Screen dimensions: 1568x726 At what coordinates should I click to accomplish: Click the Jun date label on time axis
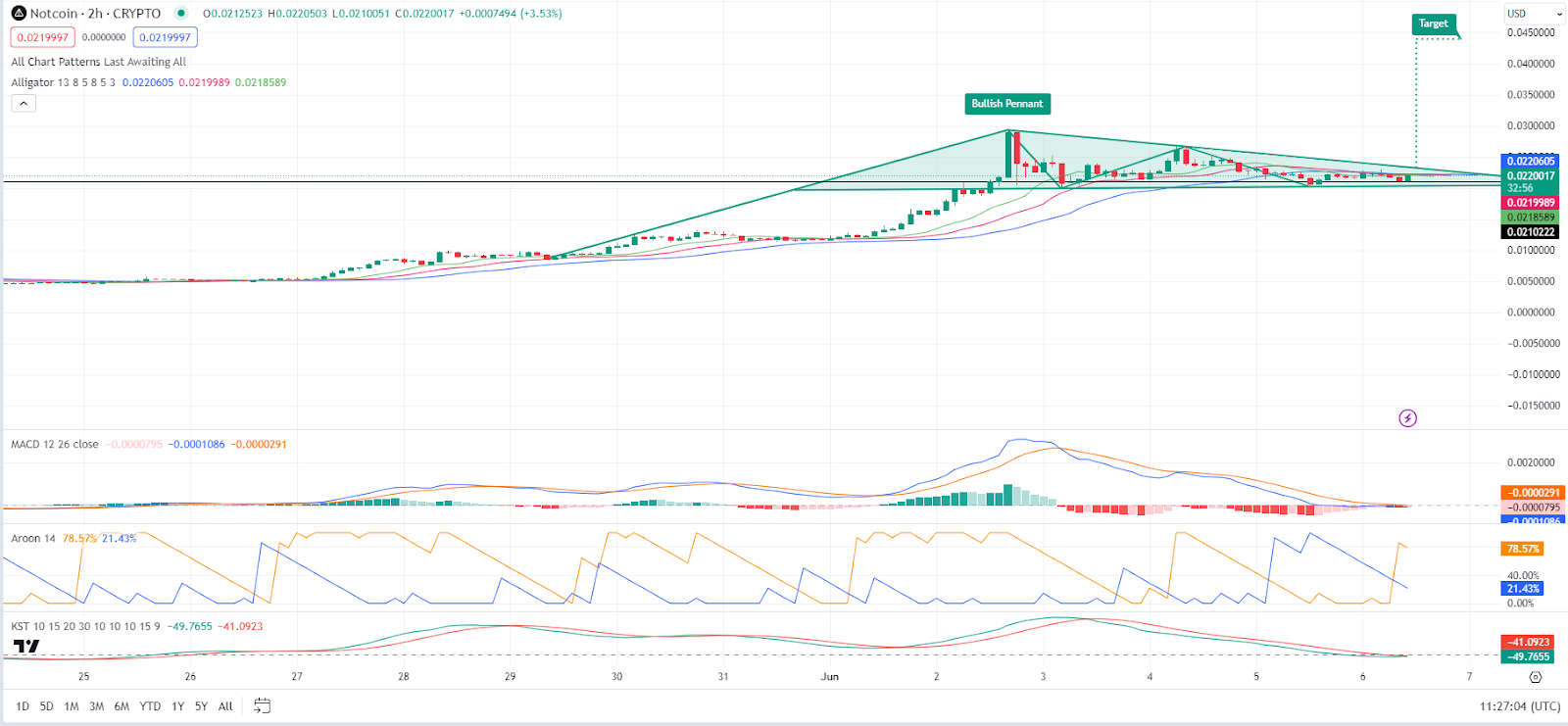(830, 677)
